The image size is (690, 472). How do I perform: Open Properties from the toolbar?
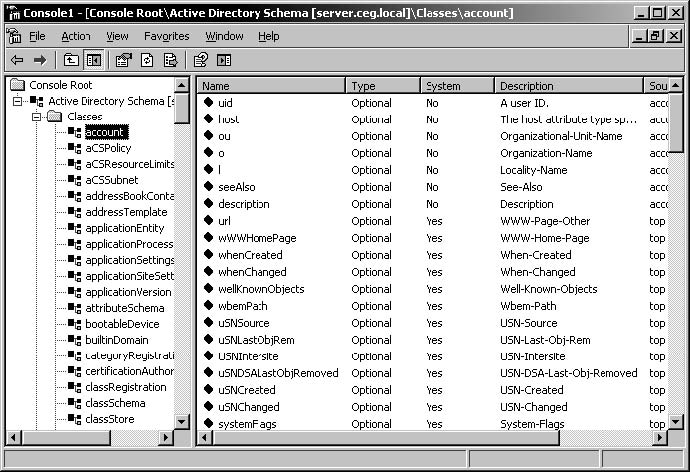click(124, 60)
